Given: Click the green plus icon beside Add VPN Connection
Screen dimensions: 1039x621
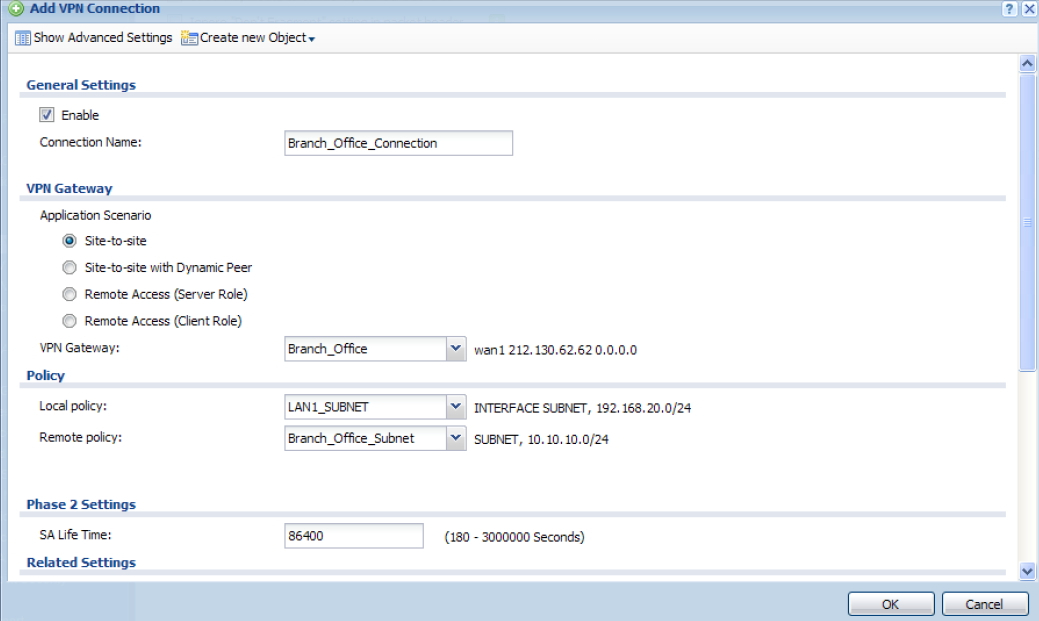Looking at the screenshot, I should click(16, 9).
